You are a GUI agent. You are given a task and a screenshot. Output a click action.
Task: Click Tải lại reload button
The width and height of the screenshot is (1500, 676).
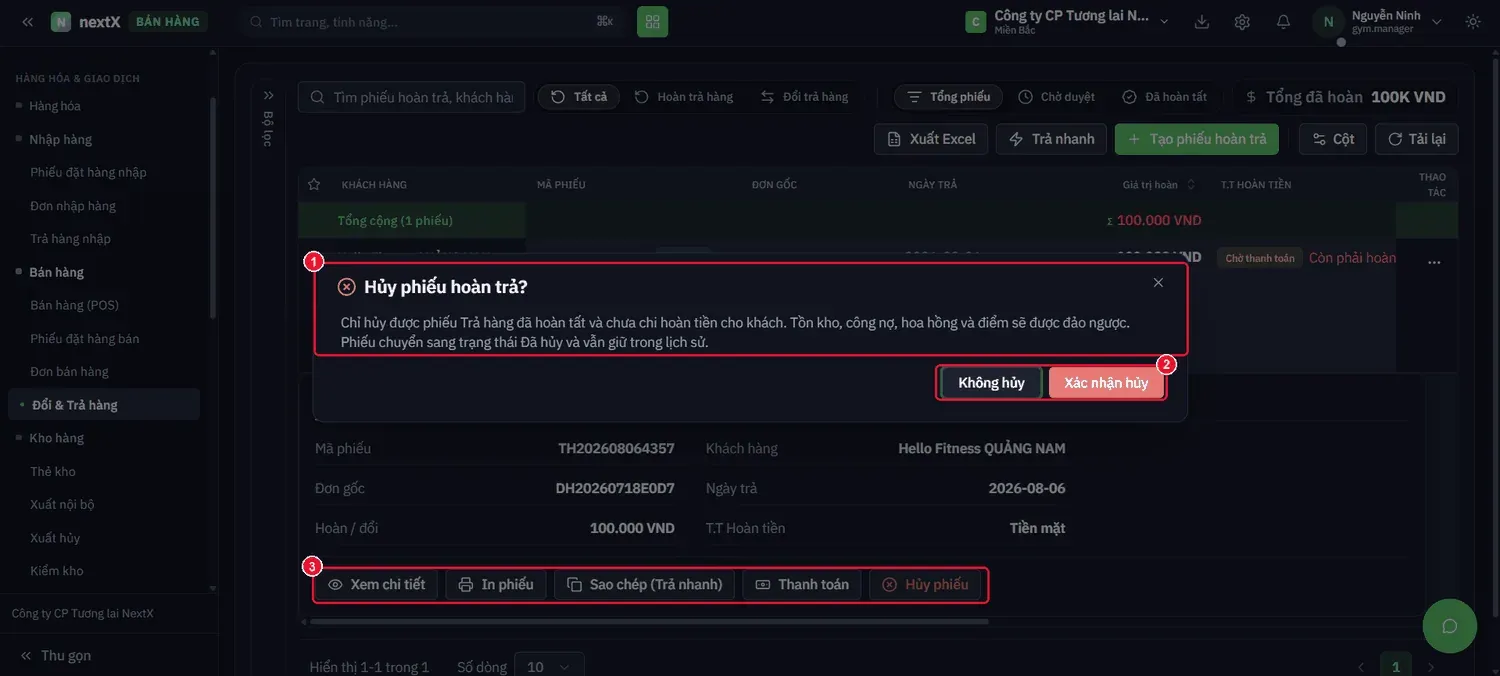1417,139
